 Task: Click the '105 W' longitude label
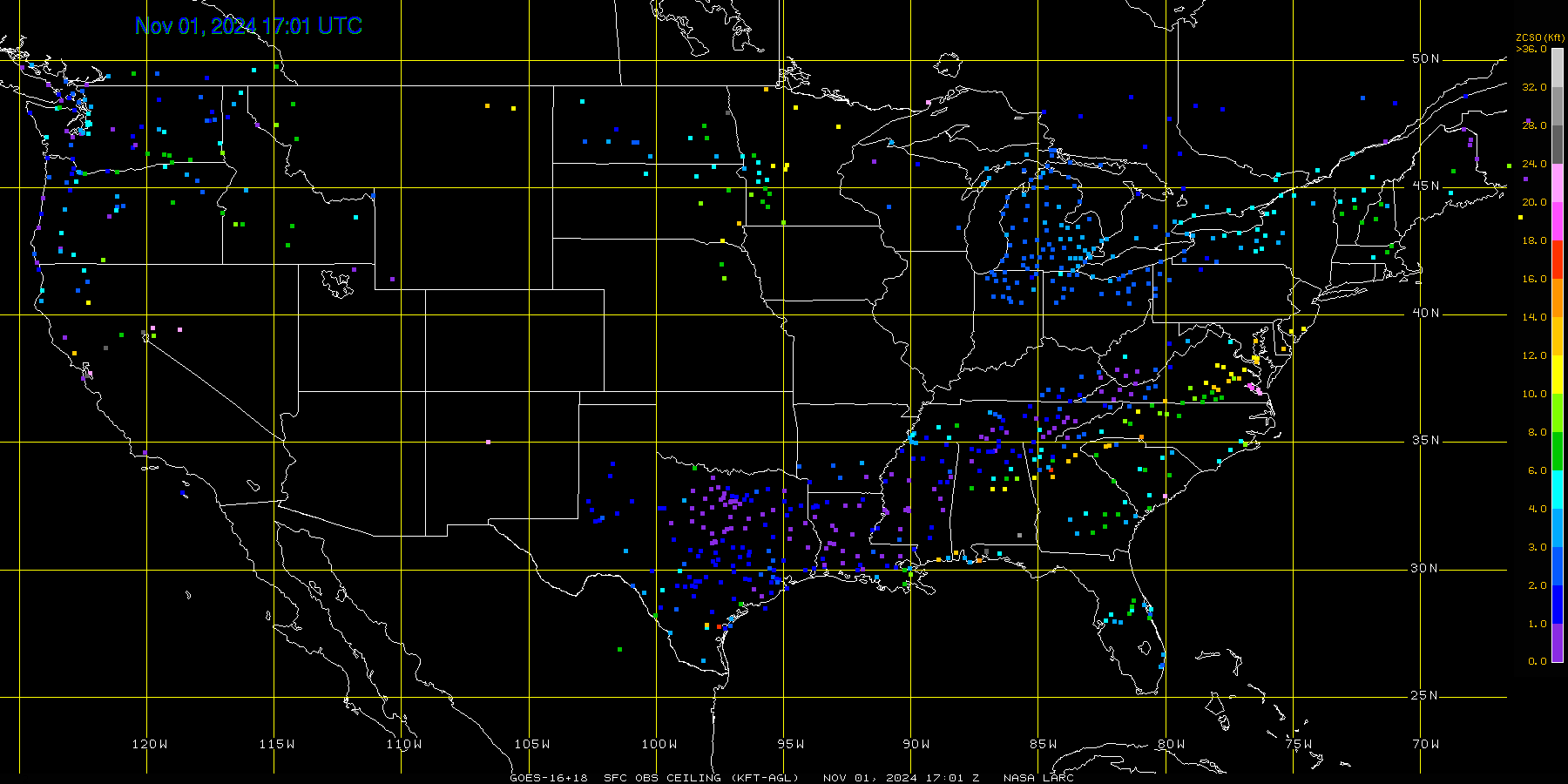tap(532, 744)
